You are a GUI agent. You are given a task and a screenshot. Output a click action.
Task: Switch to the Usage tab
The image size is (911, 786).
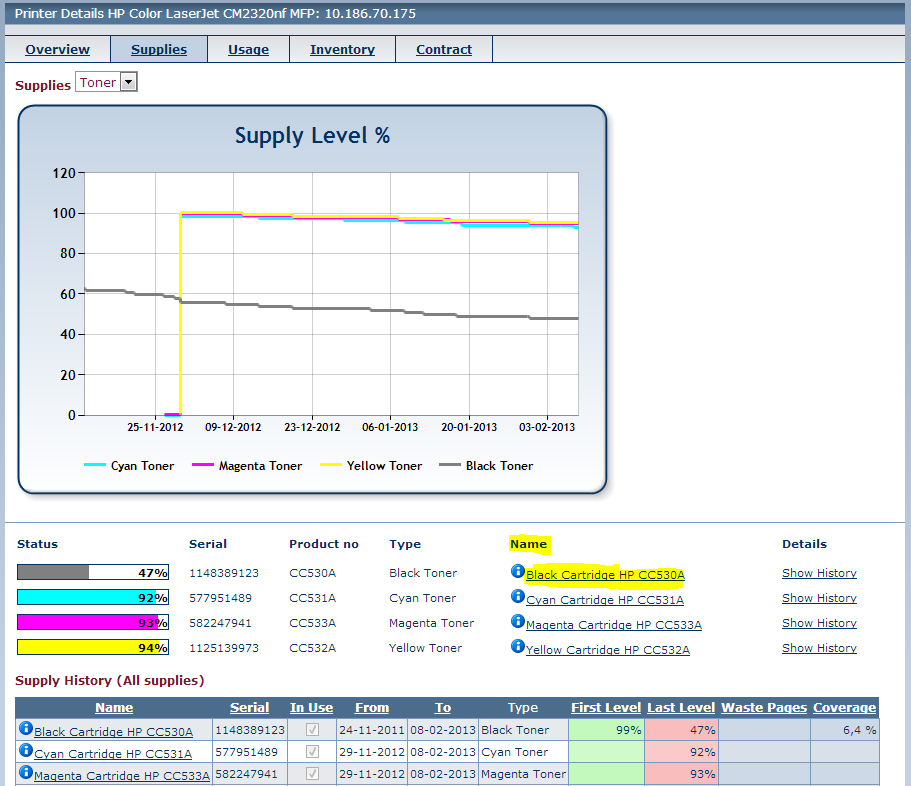(248, 50)
